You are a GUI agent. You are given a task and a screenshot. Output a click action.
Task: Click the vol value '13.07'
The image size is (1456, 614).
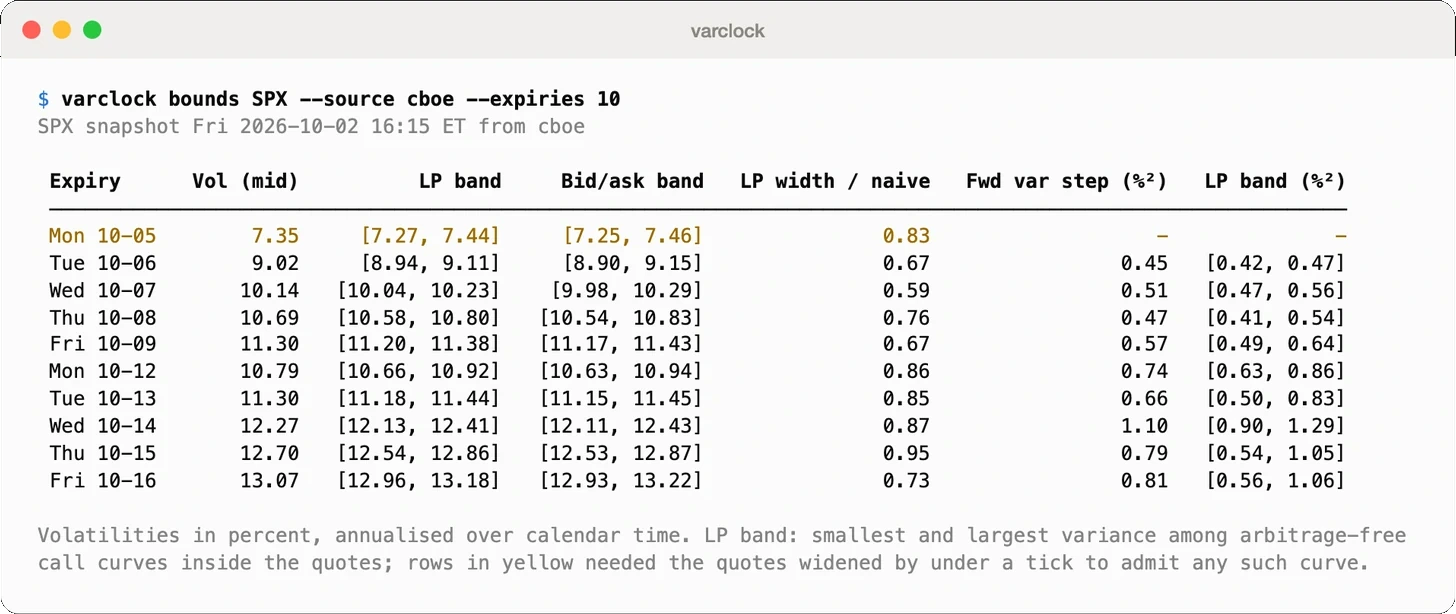269,480
